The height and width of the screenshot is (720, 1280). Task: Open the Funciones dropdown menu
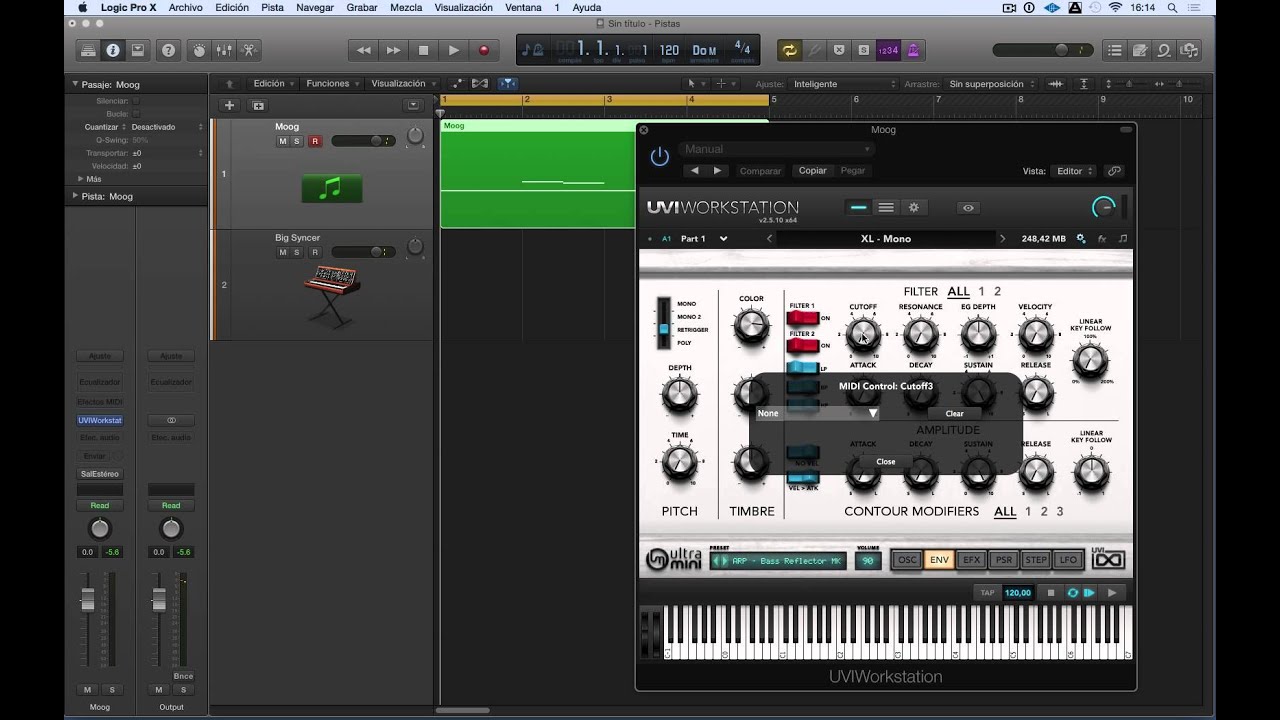(x=334, y=84)
